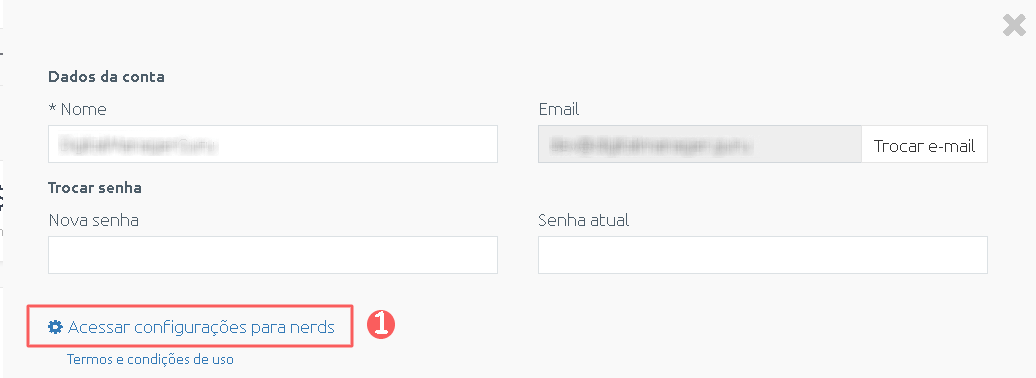The height and width of the screenshot is (378, 1036).
Task: Click the Trocar e-mail button
Action: click(x=924, y=144)
